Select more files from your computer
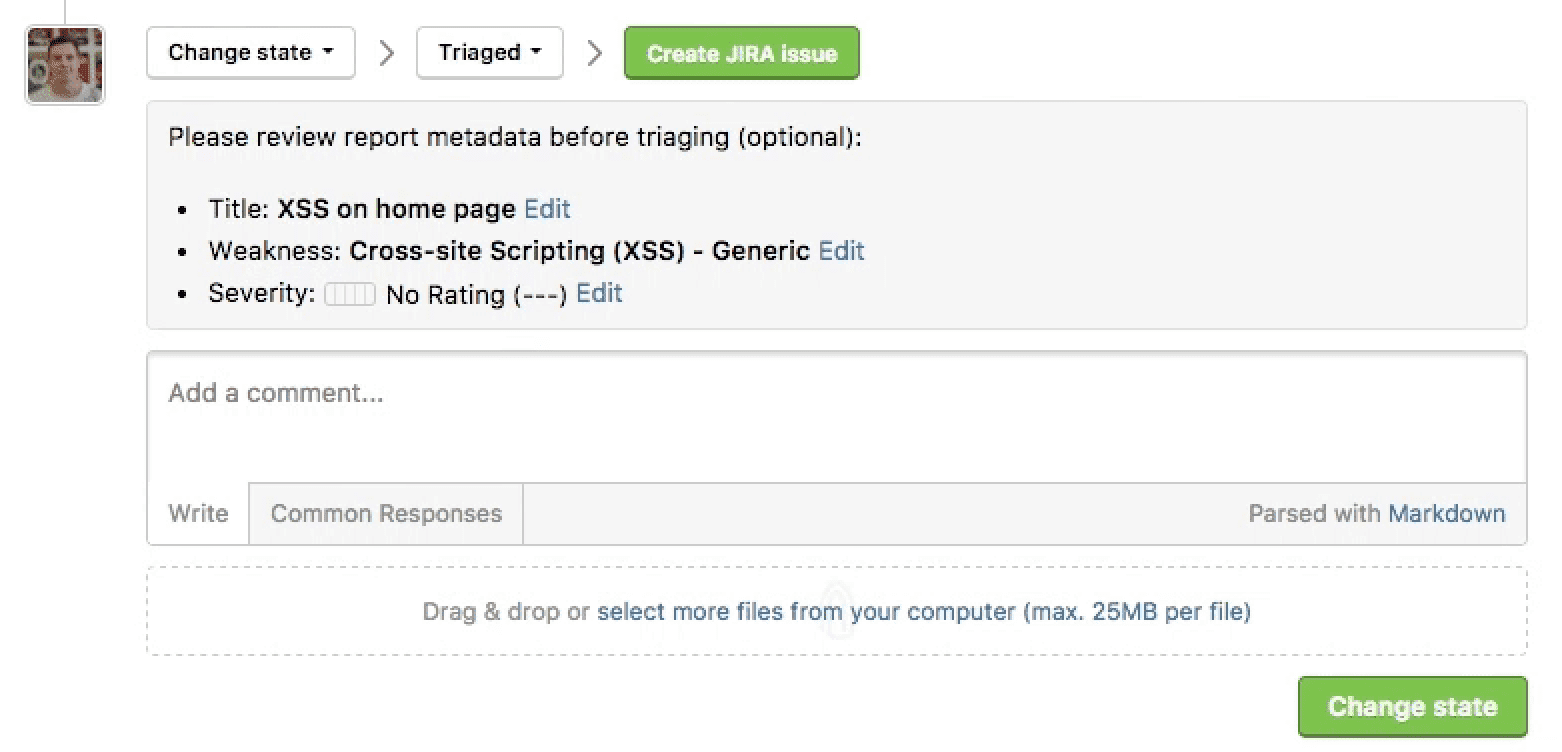This screenshot has width=1562, height=752. [x=806, y=611]
